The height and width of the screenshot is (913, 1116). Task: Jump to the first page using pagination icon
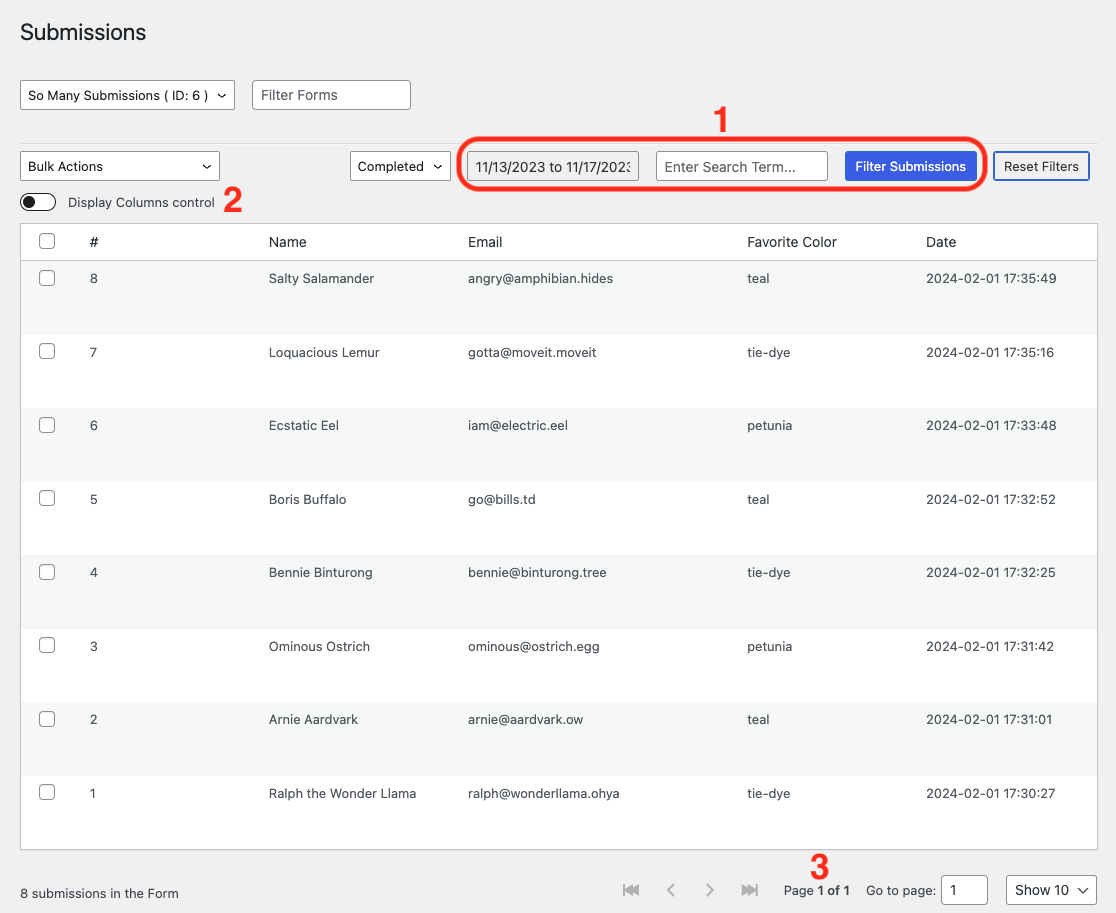pos(630,889)
